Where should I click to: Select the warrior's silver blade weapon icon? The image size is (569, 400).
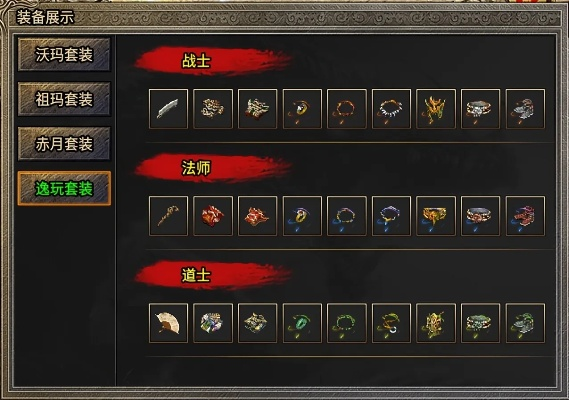point(168,109)
